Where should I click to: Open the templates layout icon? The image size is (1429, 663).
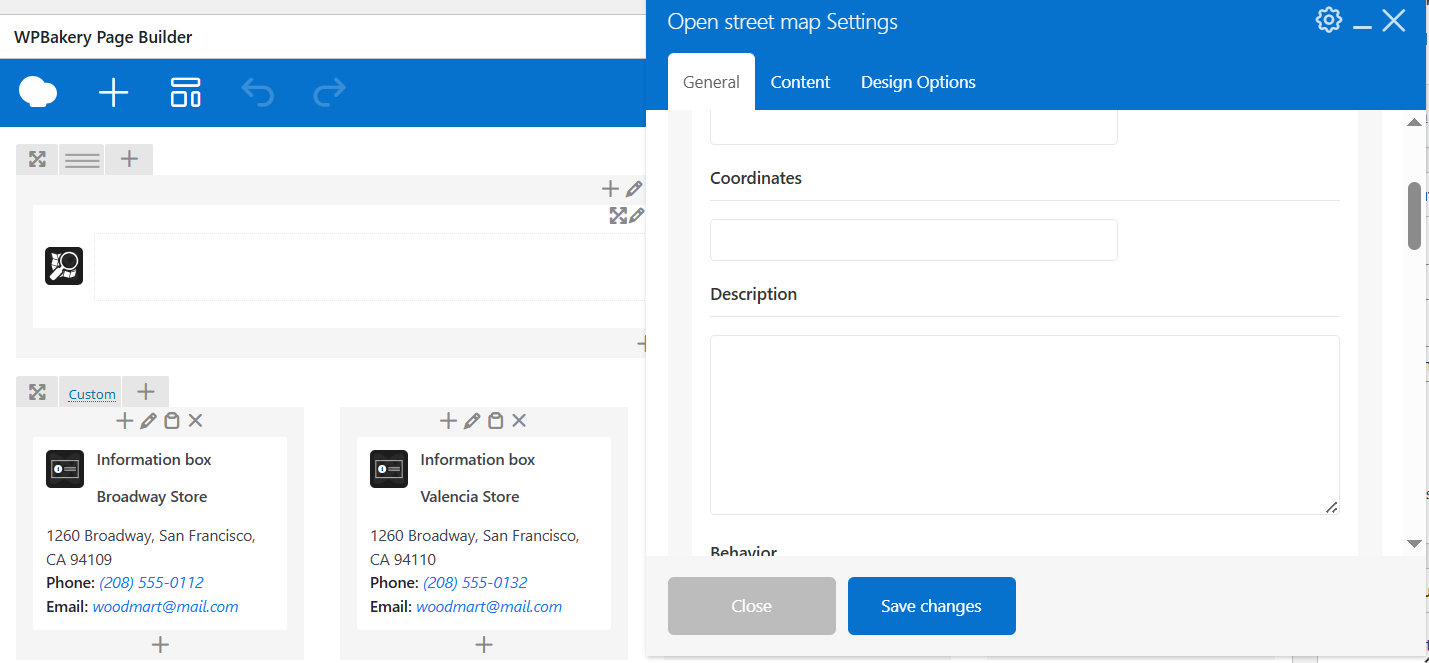tap(186, 92)
